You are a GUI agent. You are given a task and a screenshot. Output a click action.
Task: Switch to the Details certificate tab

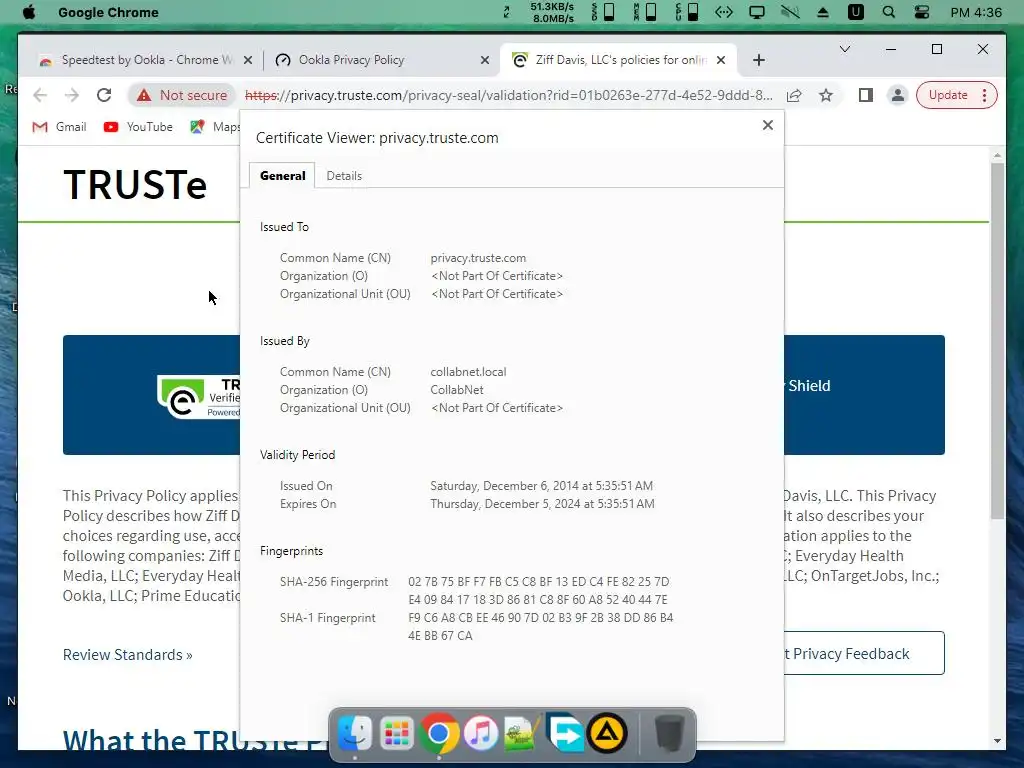click(x=344, y=176)
